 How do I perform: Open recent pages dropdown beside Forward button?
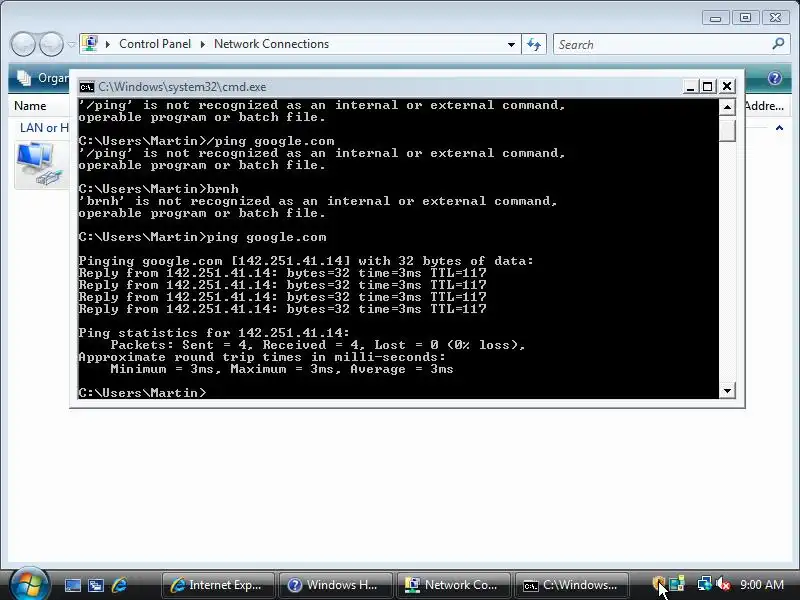click(x=71, y=44)
